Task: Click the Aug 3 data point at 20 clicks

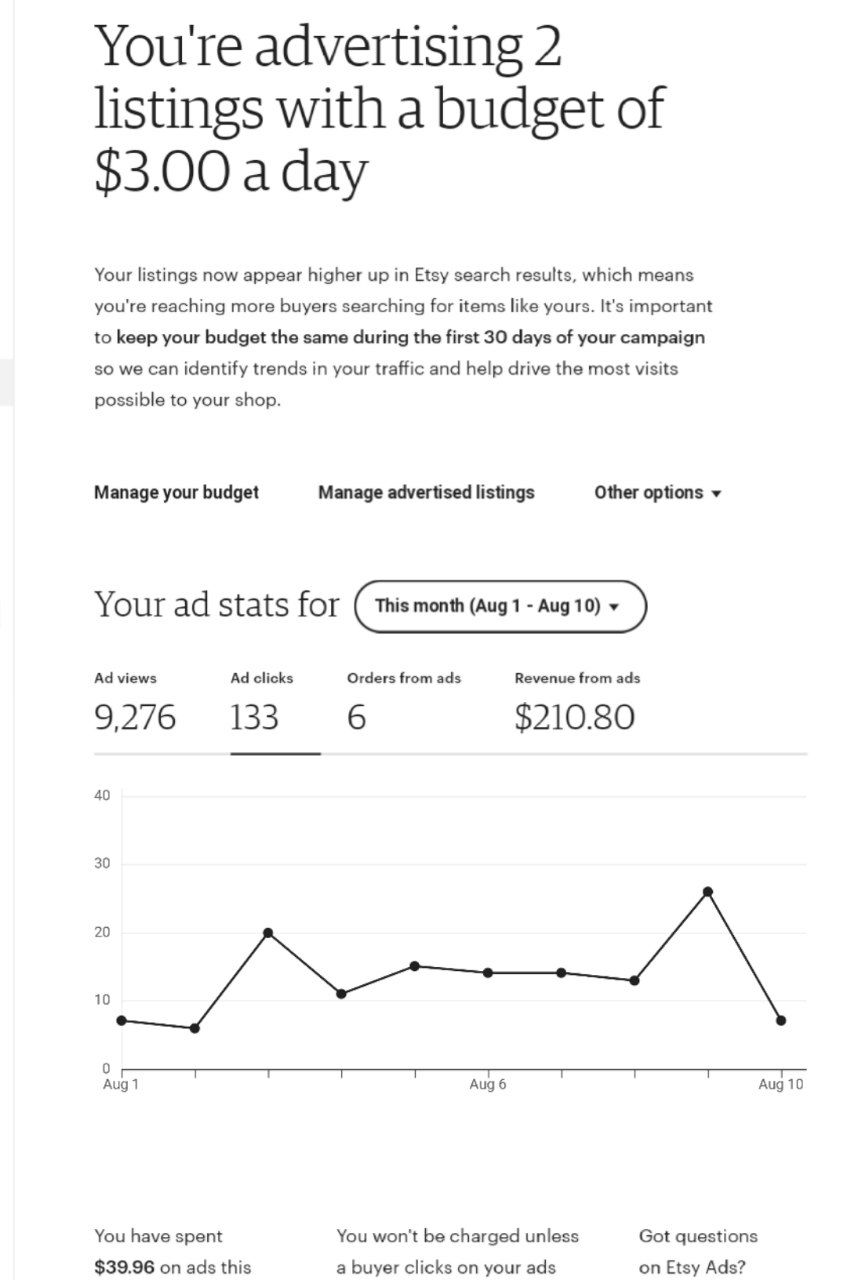Action: point(268,933)
